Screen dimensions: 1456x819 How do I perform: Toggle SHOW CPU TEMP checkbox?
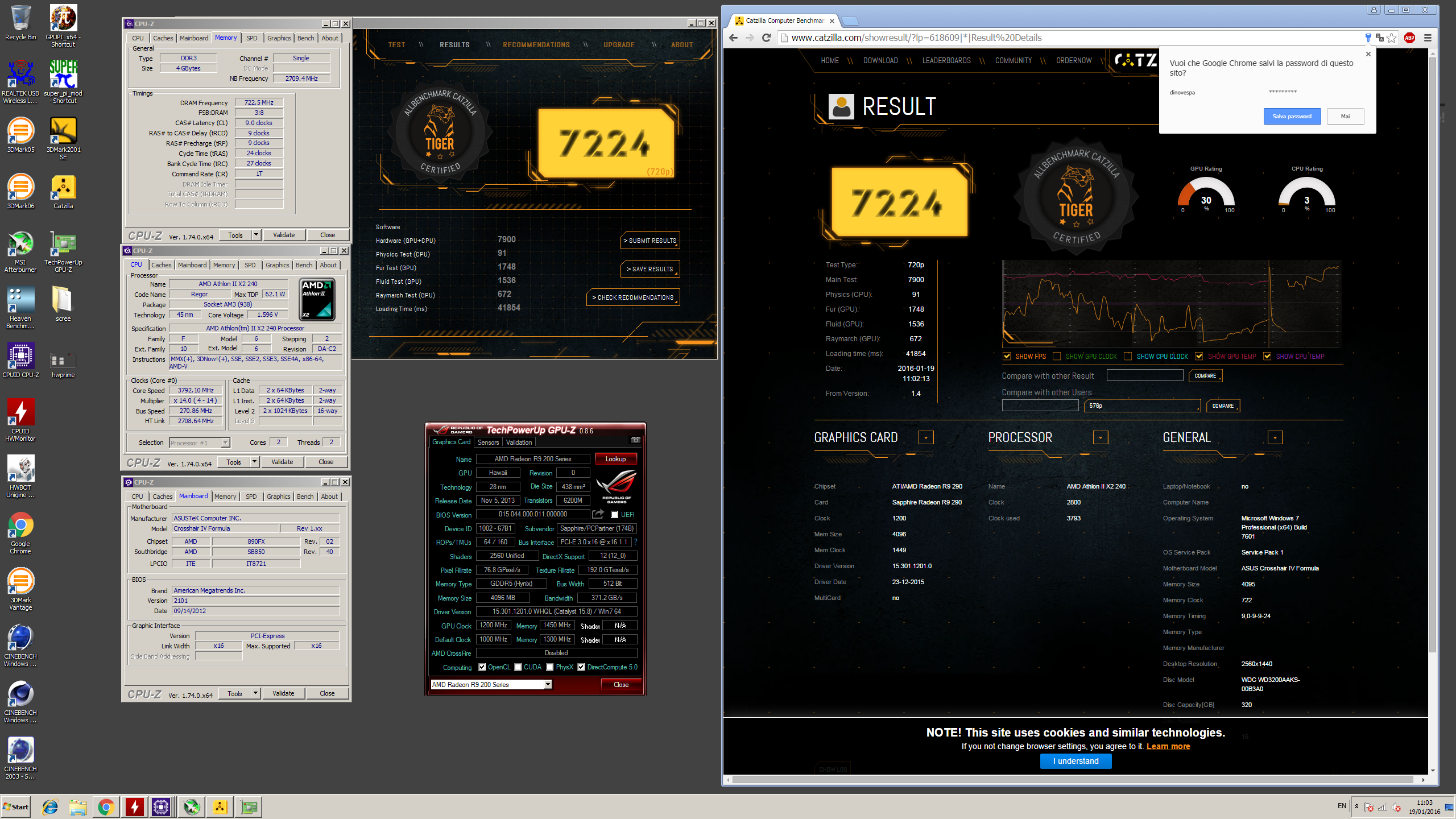(1267, 357)
